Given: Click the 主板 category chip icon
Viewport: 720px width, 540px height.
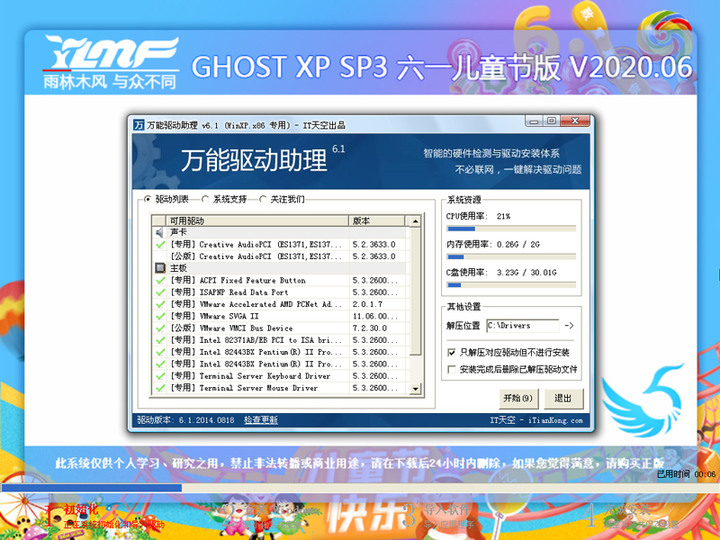Looking at the screenshot, I should coord(160,268).
